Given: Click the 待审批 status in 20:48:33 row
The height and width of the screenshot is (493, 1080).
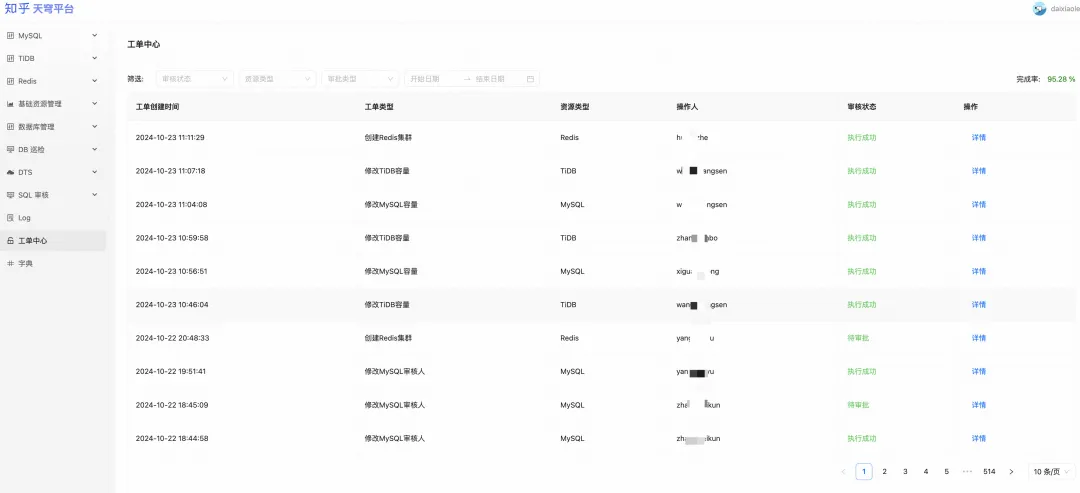Looking at the screenshot, I should 858,338.
